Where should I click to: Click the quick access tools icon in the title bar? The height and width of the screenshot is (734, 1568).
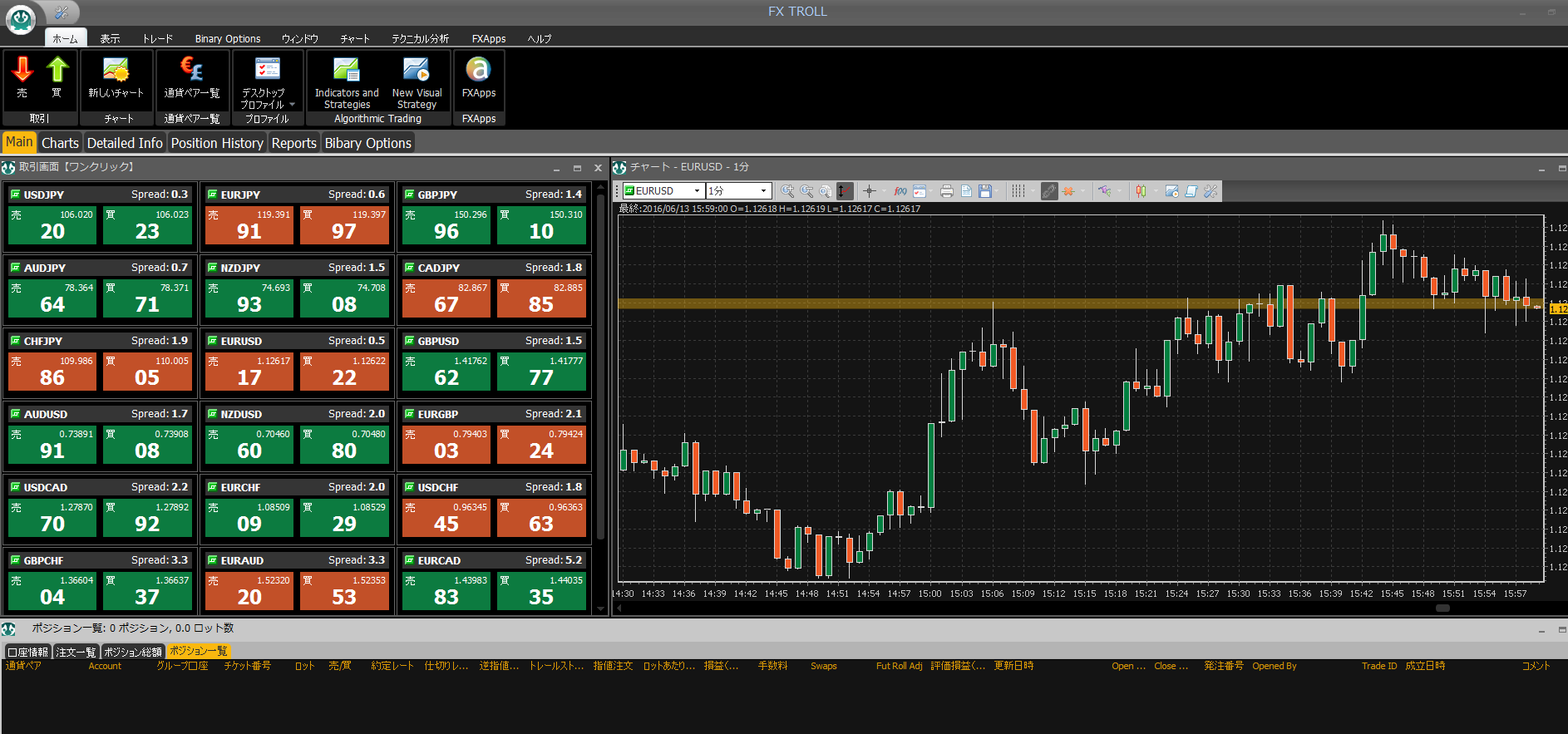click(x=62, y=12)
